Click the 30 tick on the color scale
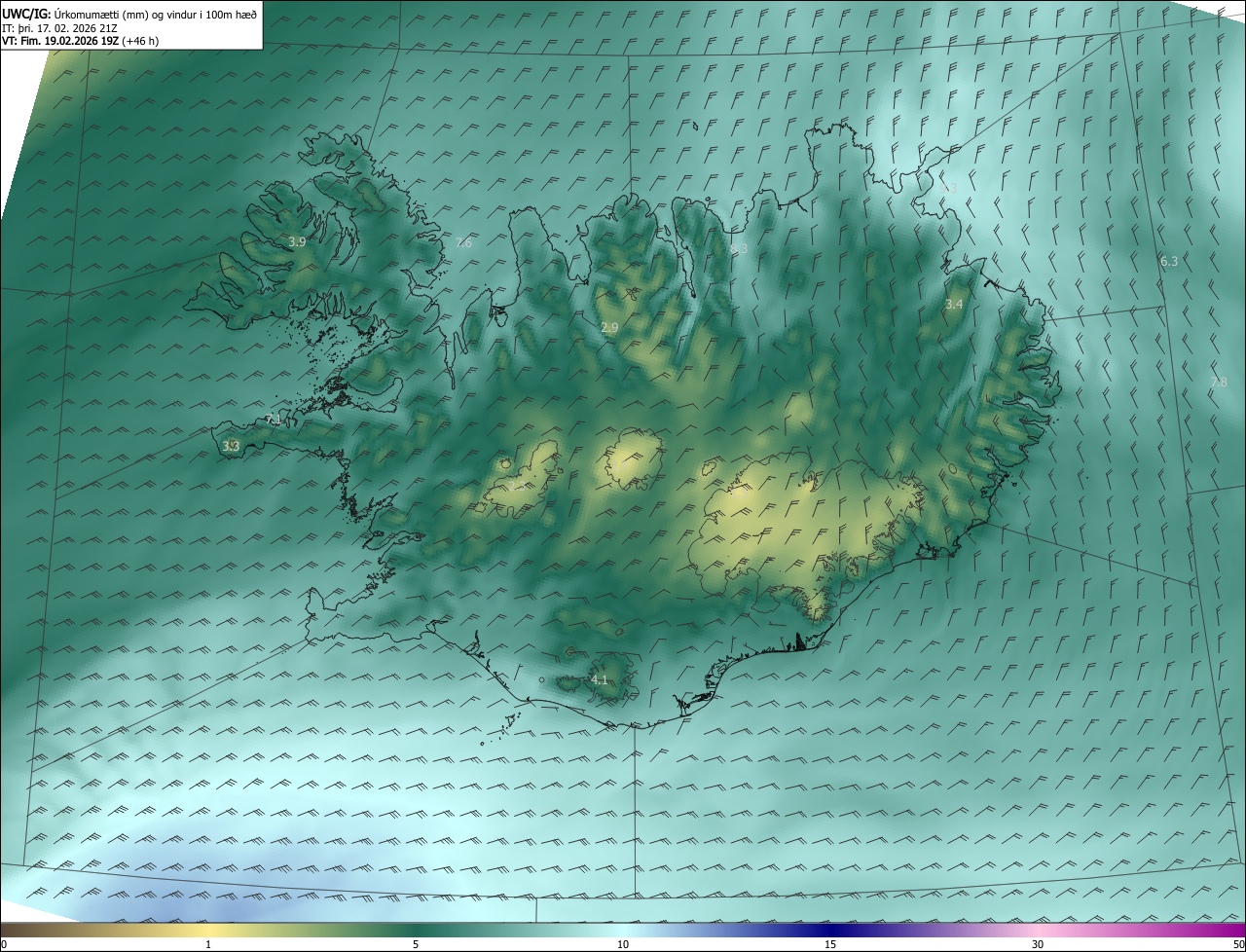The image size is (1246, 952). [1038, 944]
